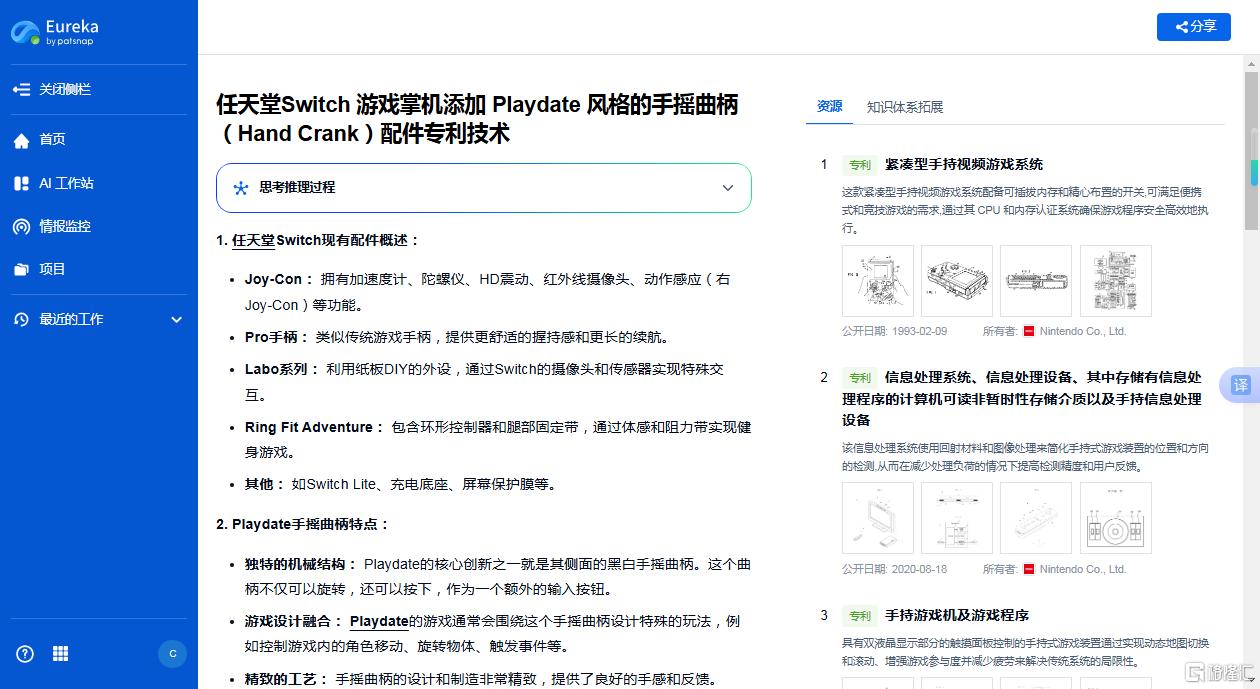The width and height of the screenshot is (1260, 689).
Task: Click the 专利 tag of result 3
Action: 860,616
